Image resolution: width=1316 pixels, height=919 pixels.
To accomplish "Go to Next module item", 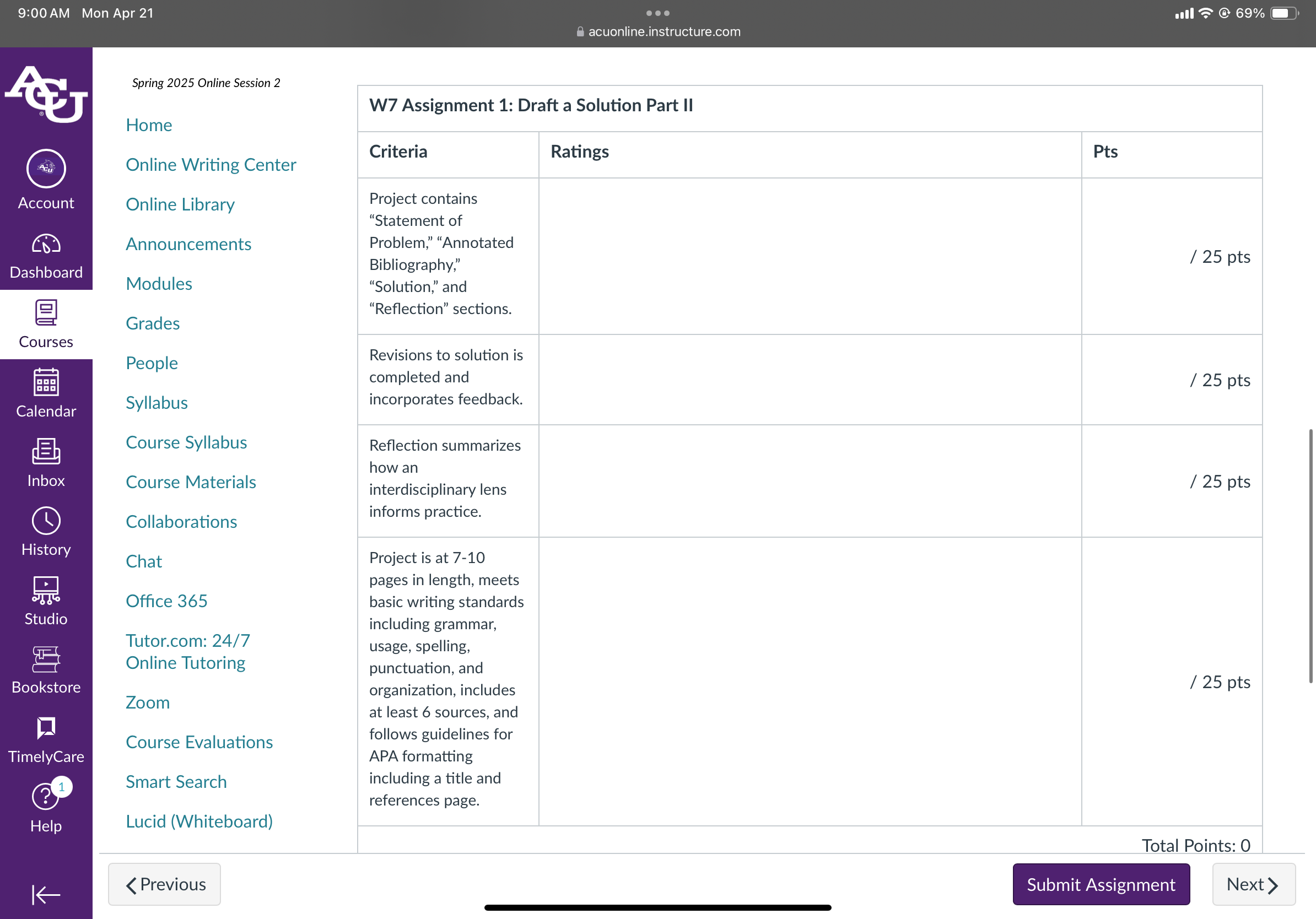I will (x=1253, y=884).
